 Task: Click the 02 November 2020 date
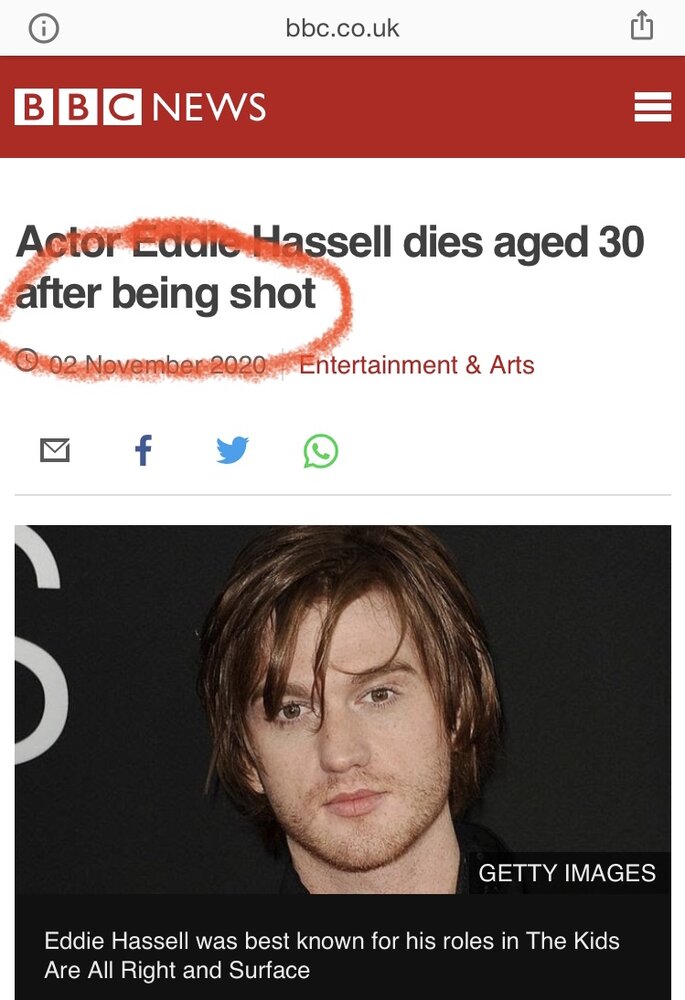pyautogui.click(x=158, y=365)
